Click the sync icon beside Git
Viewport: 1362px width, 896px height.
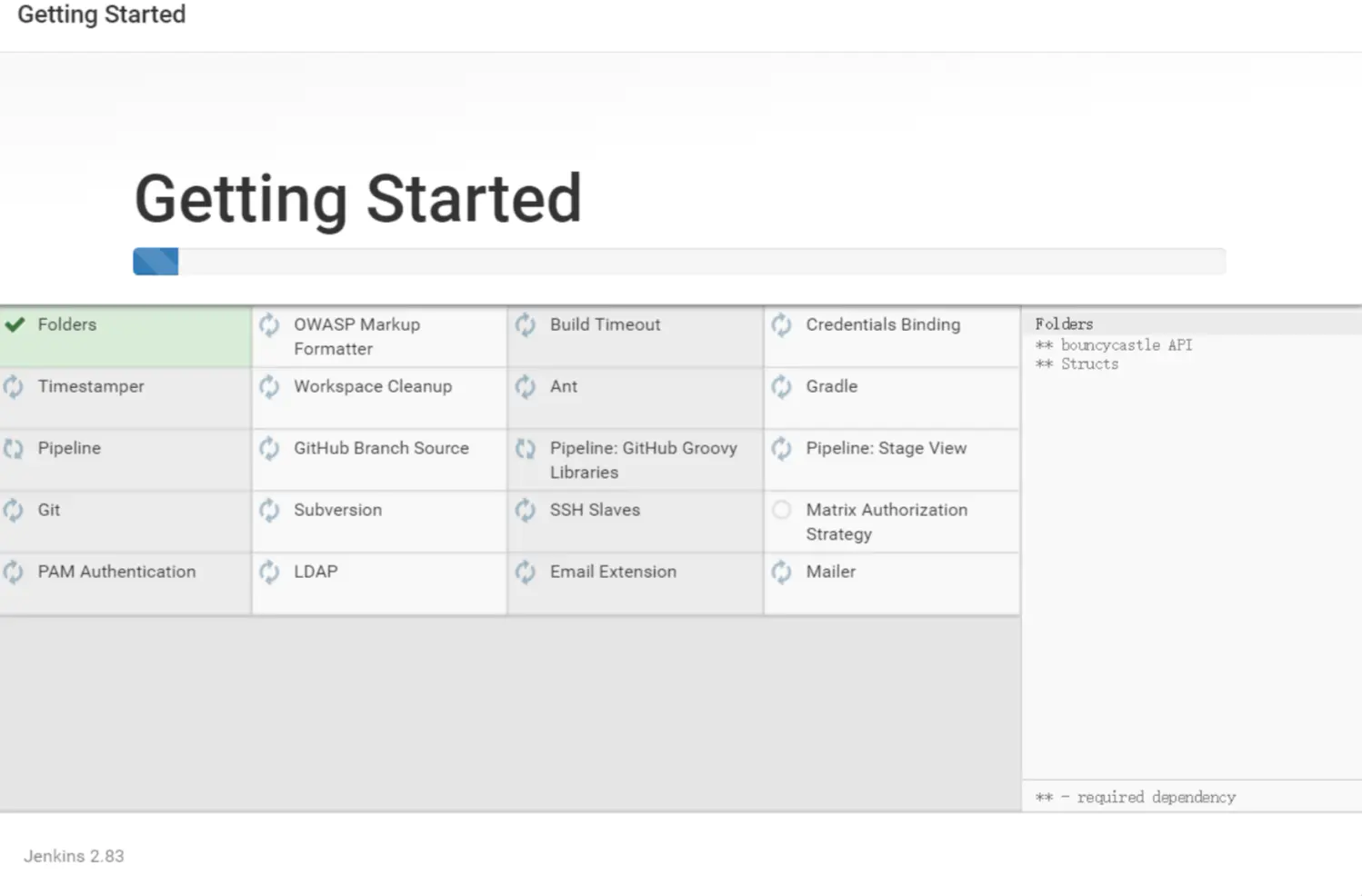(14, 510)
